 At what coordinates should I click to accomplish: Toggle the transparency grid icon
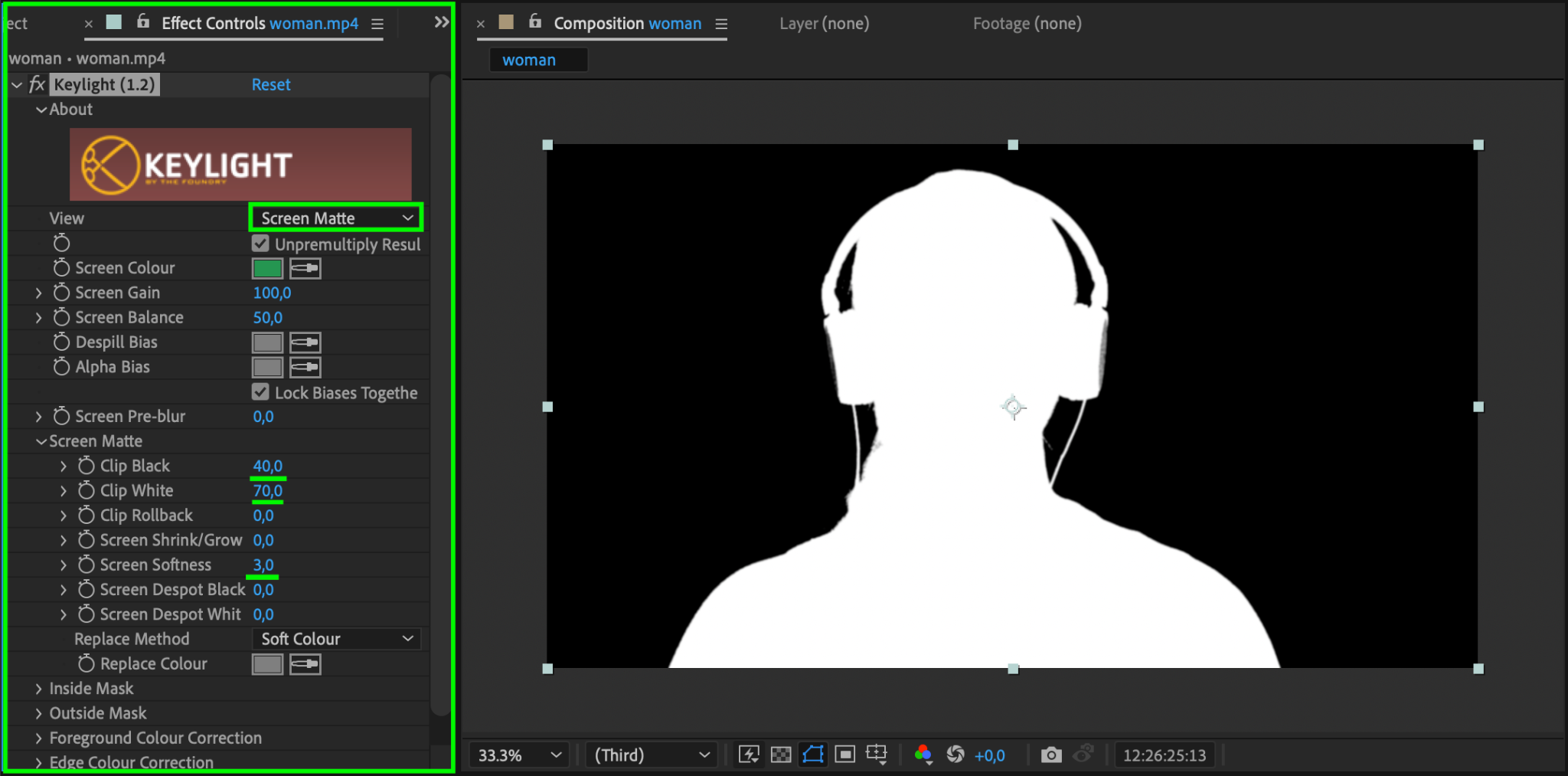pos(781,755)
